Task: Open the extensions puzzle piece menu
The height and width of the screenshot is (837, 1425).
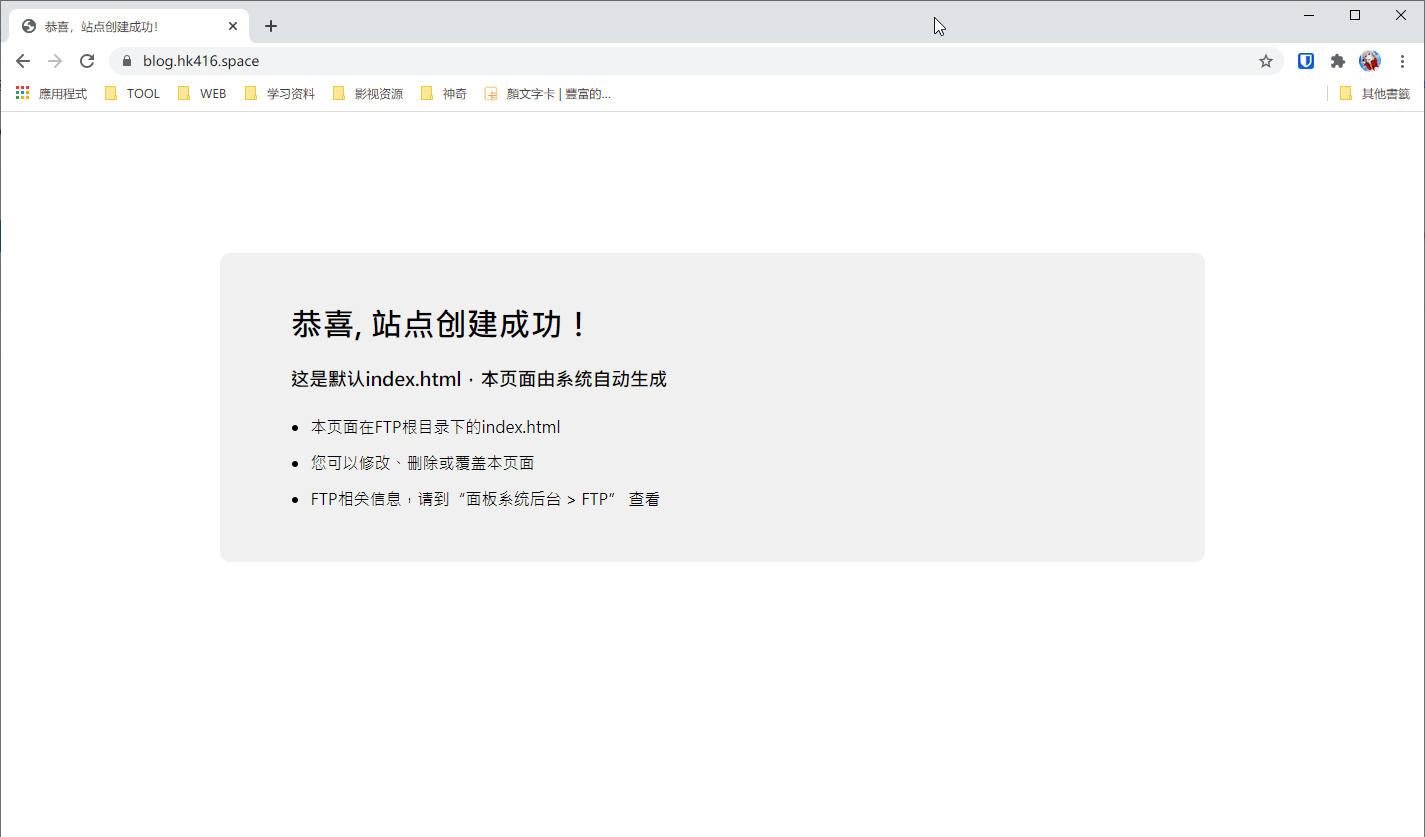Action: coord(1338,61)
